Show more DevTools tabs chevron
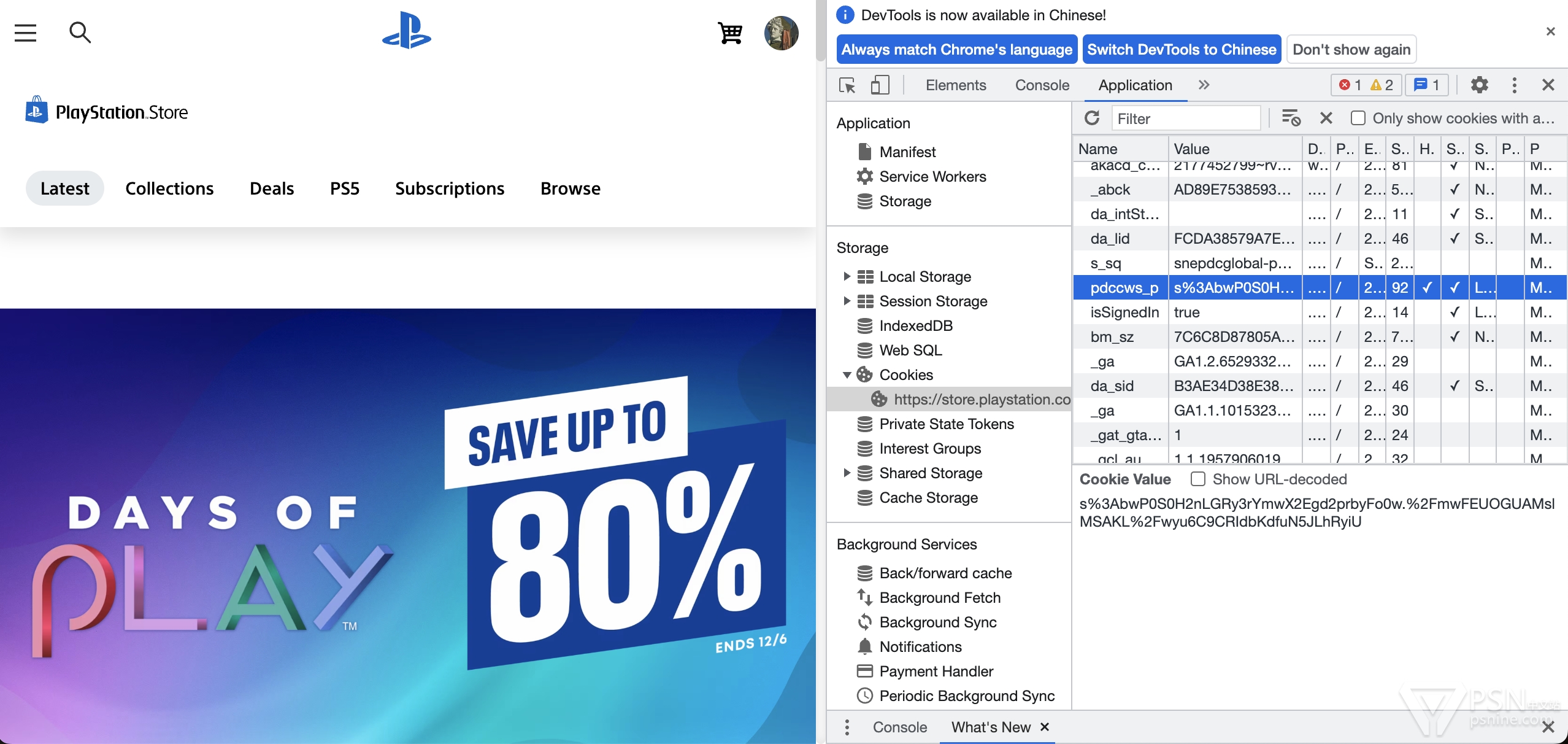 point(1204,85)
